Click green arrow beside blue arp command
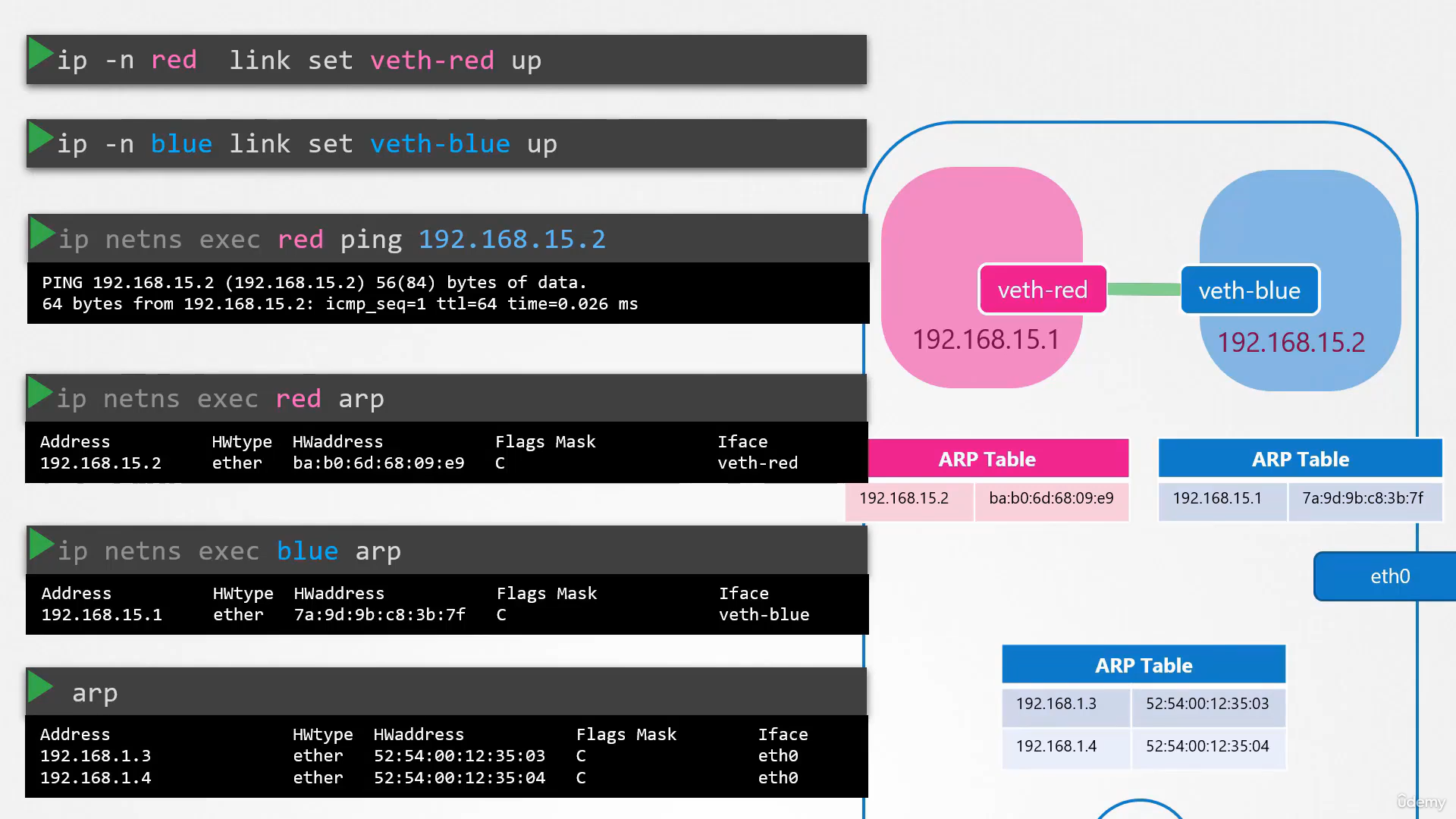1456x819 pixels. [42, 544]
